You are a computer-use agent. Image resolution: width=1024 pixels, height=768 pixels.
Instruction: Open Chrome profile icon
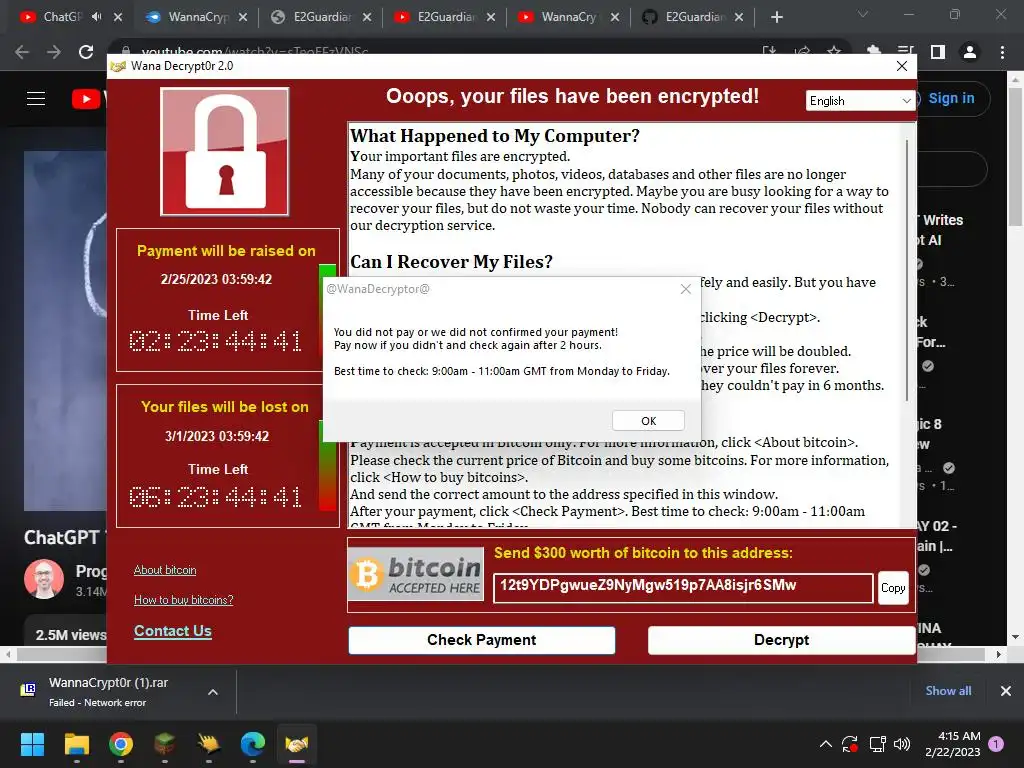[970, 52]
